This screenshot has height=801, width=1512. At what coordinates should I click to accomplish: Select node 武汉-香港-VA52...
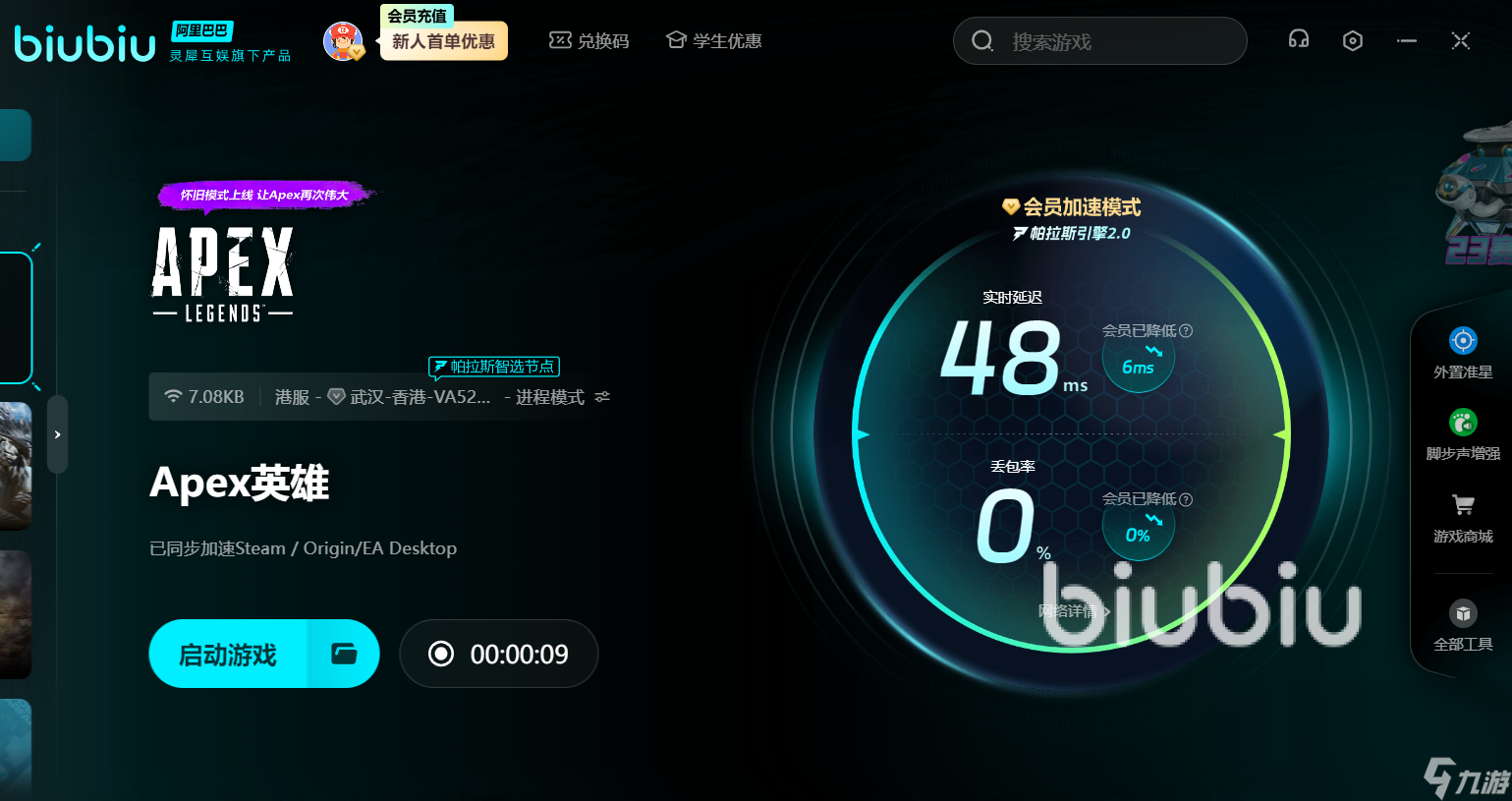[409, 397]
